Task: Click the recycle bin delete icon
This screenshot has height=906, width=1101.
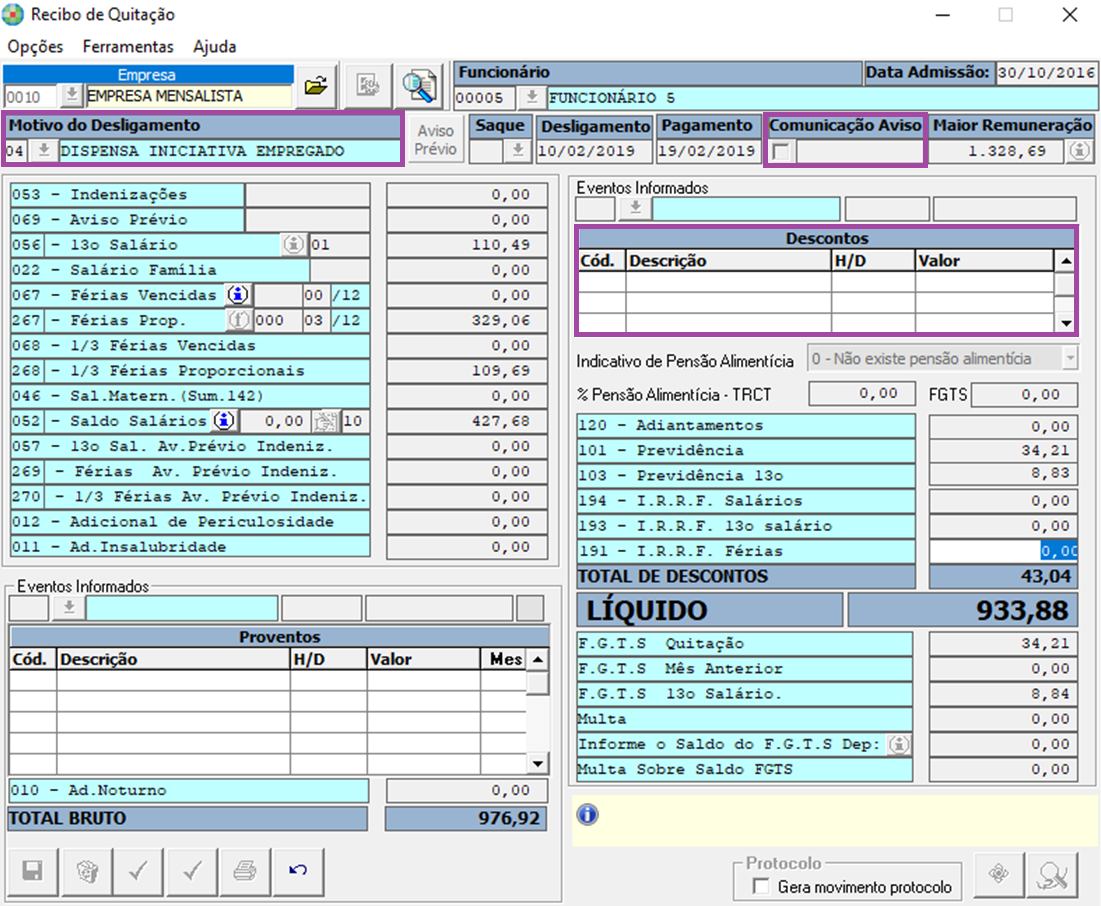Action: tap(87, 872)
